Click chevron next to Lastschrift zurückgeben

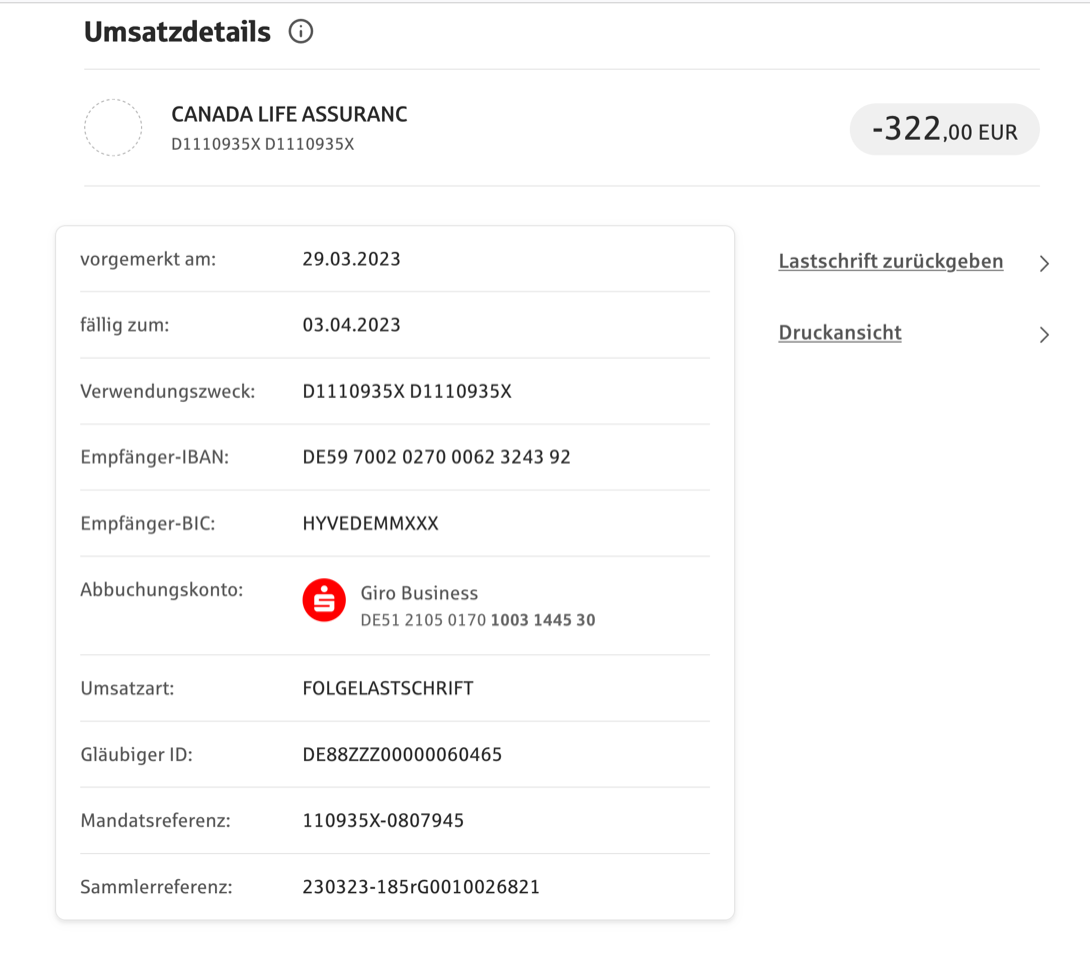tap(1044, 263)
